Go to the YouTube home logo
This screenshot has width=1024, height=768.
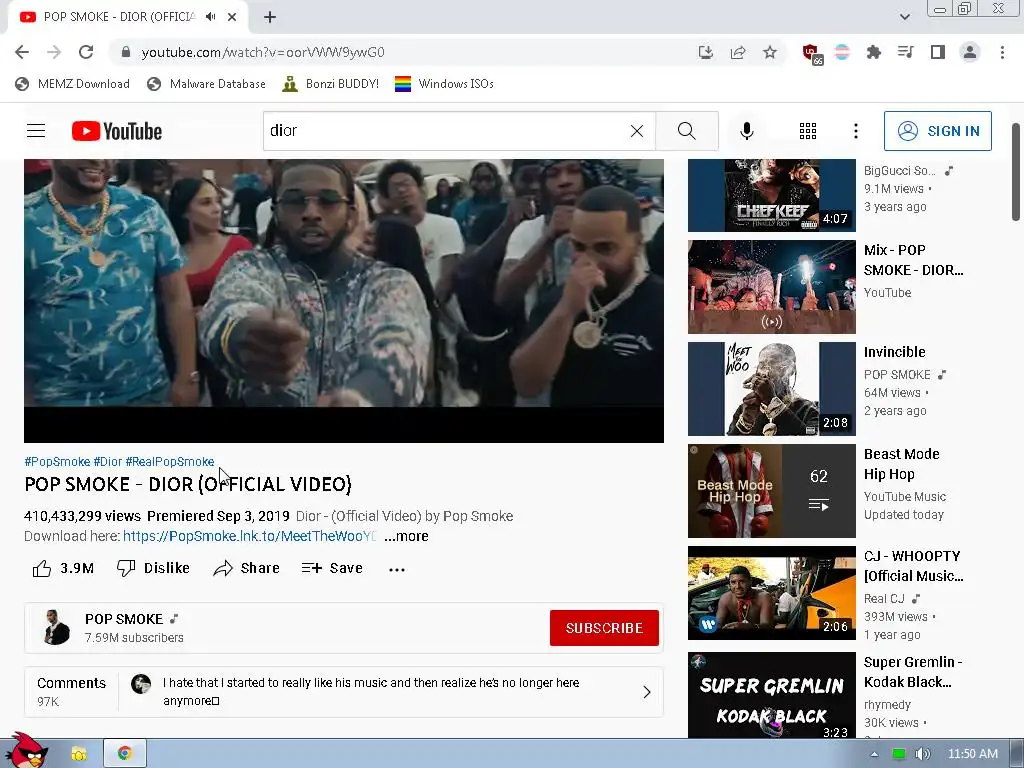117,131
